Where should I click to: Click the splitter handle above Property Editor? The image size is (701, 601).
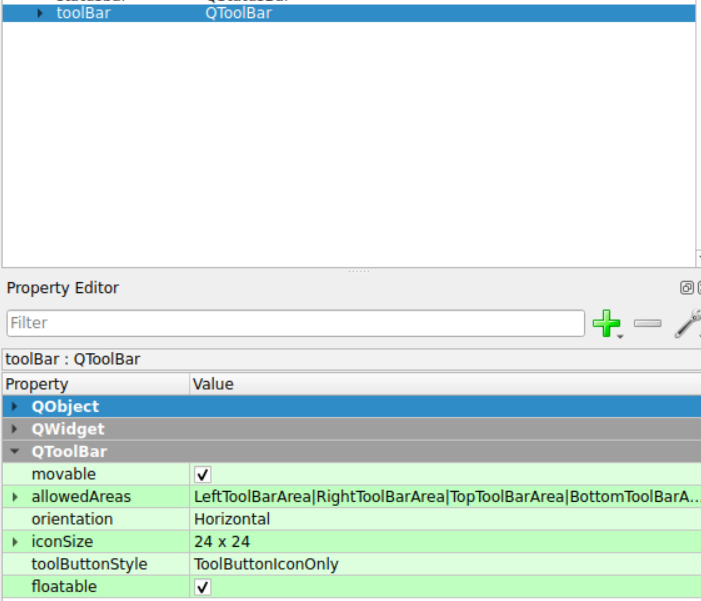click(x=358, y=271)
